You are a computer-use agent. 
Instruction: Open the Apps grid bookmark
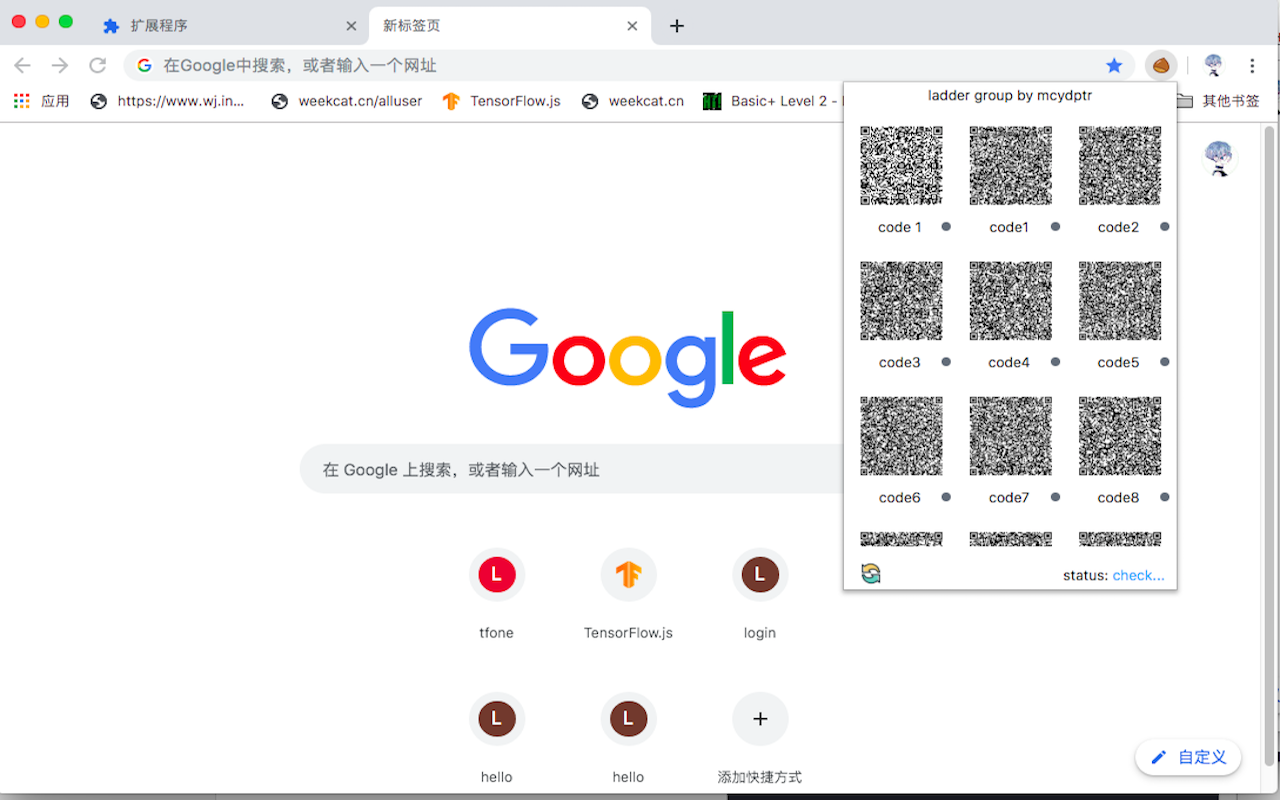(x=41, y=101)
